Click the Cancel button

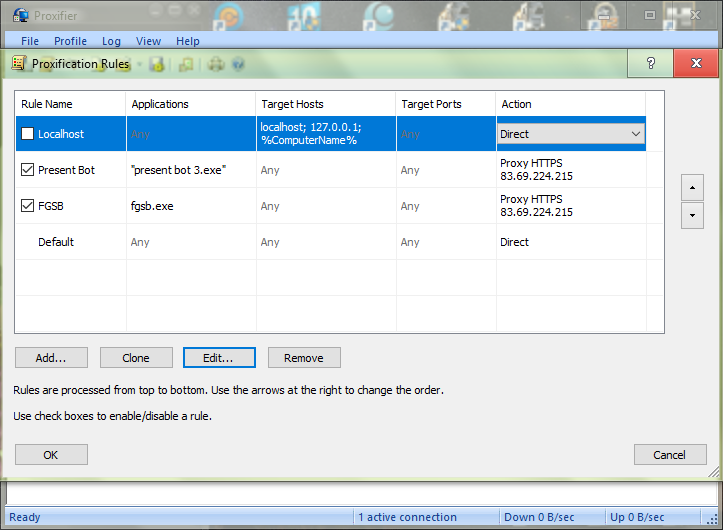(x=670, y=455)
